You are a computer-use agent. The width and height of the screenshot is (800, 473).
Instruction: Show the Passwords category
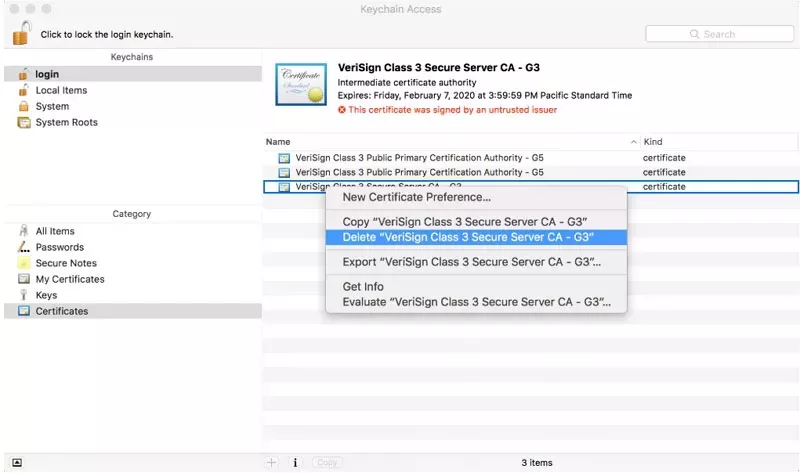59,247
